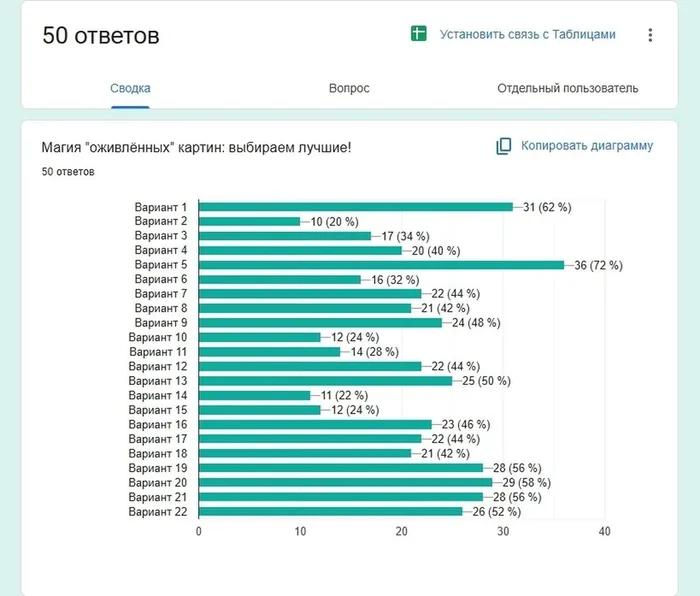Viewport: 700px width, 596px height.
Task: Switch to Отдельный пользователь tab
Action: tap(567, 88)
